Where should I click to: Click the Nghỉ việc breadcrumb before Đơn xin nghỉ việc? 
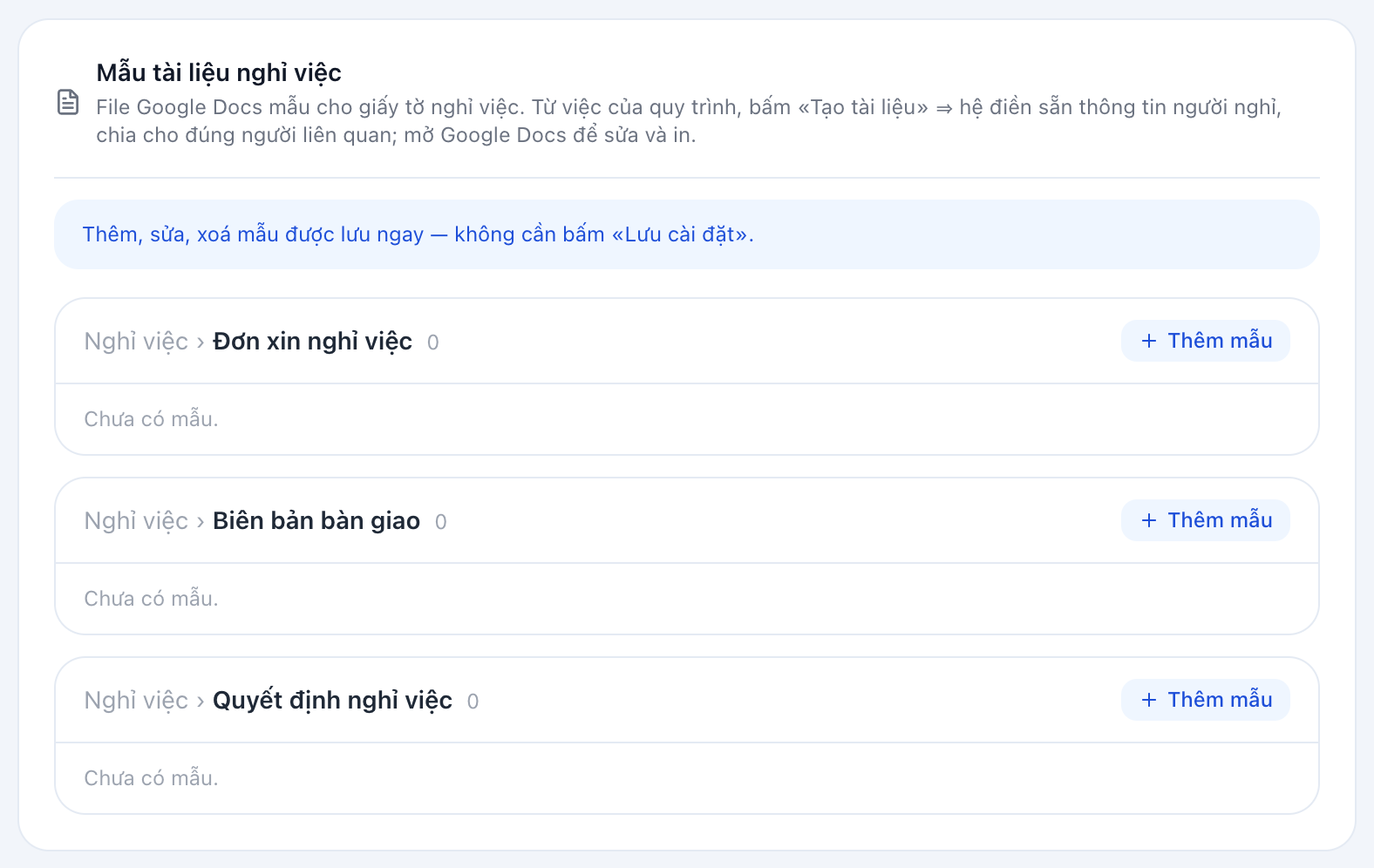[136, 342]
